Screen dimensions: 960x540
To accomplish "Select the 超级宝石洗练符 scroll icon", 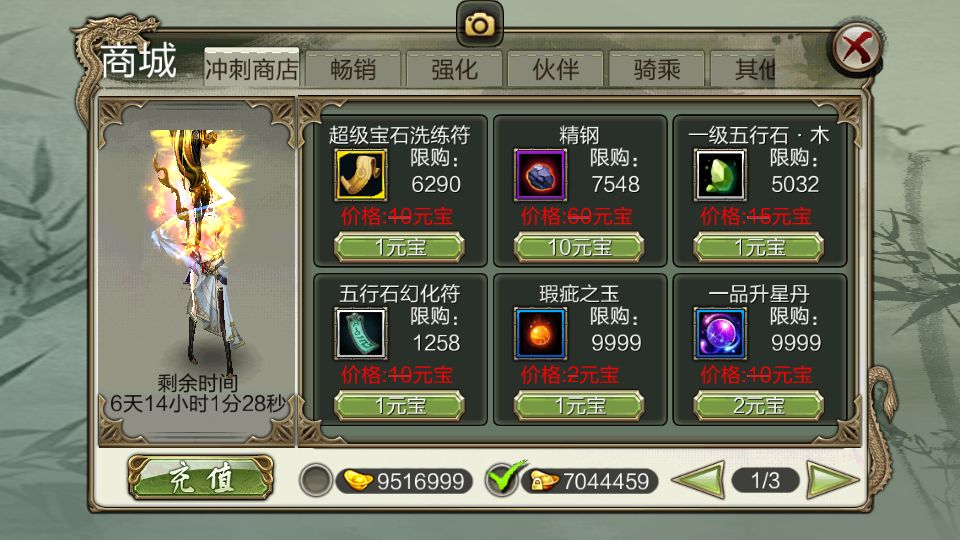I will (361, 176).
